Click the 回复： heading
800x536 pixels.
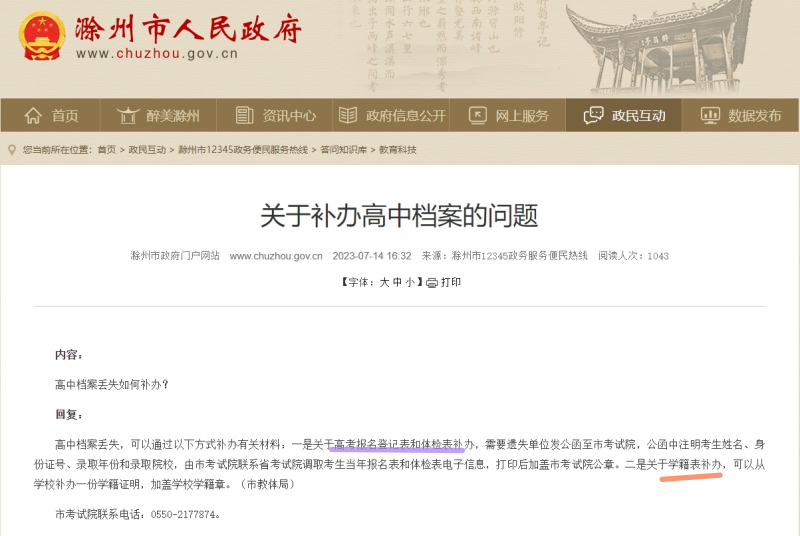pyautogui.click(x=69, y=415)
